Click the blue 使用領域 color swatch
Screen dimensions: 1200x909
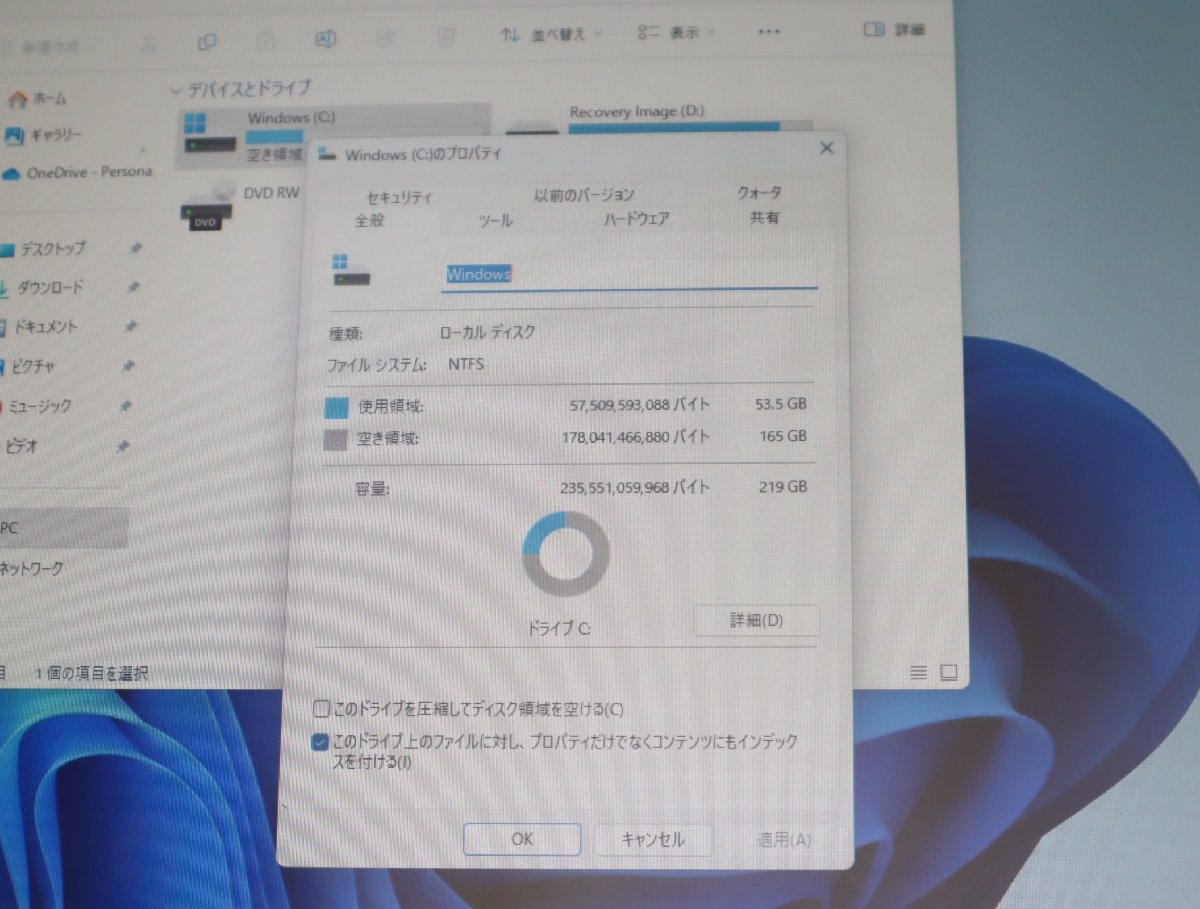[x=337, y=407]
